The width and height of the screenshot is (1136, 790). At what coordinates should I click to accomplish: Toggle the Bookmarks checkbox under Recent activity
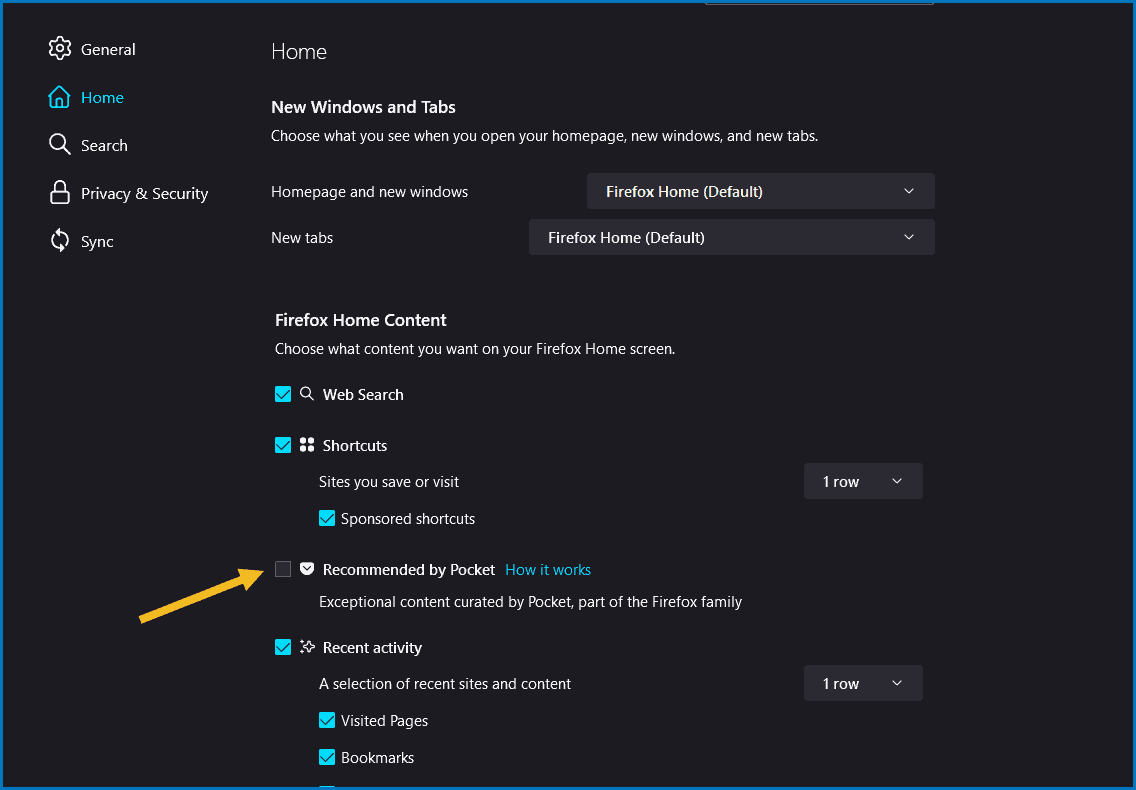(327, 757)
